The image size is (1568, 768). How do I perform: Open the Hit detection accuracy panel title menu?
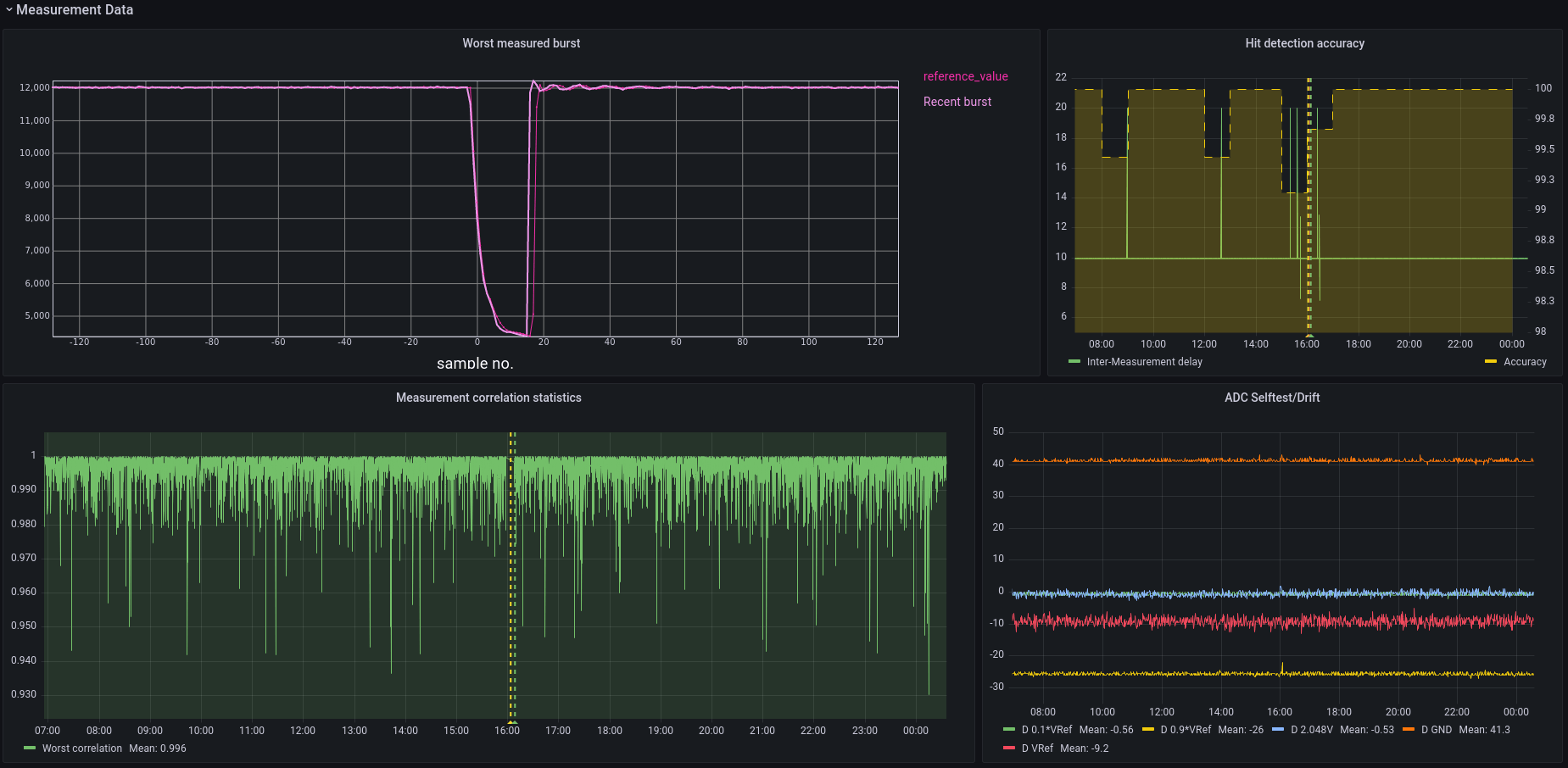[x=1304, y=43]
